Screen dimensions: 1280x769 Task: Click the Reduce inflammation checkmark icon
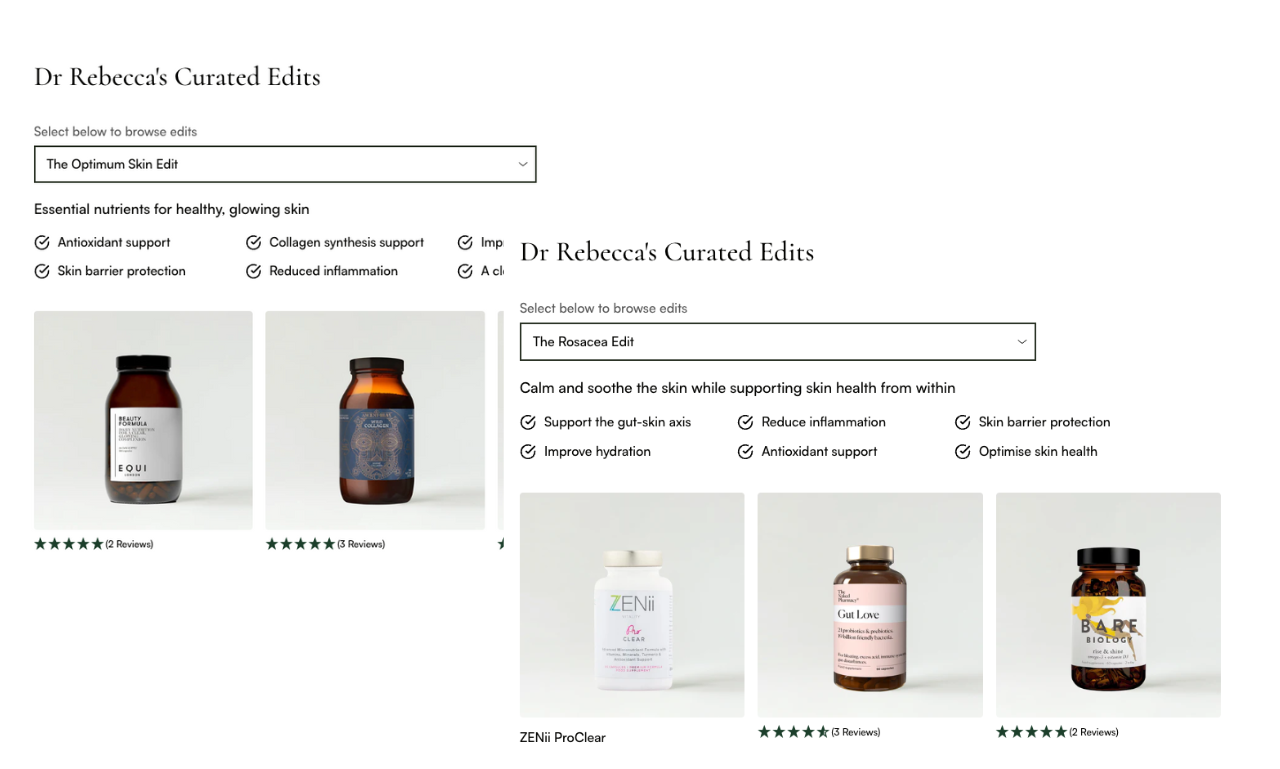click(x=745, y=422)
